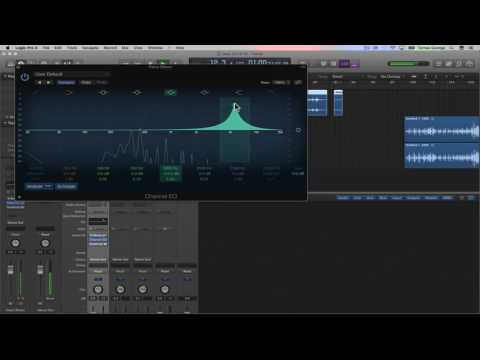This screenshot has width=480, height=360.
Task: Toggle the fourth EQ band icon
Action: [x=137, y=92]
